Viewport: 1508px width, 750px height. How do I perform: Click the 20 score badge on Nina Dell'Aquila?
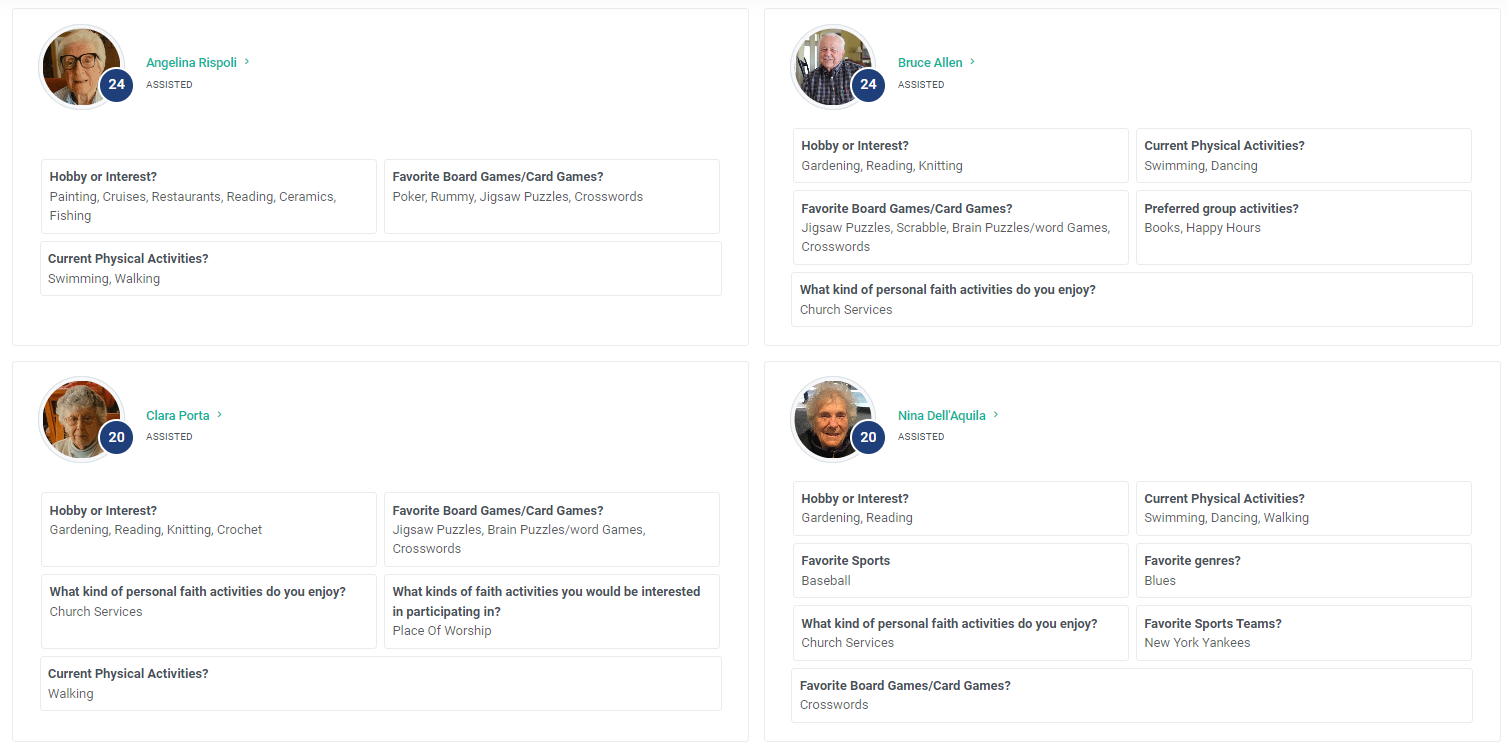868,437
